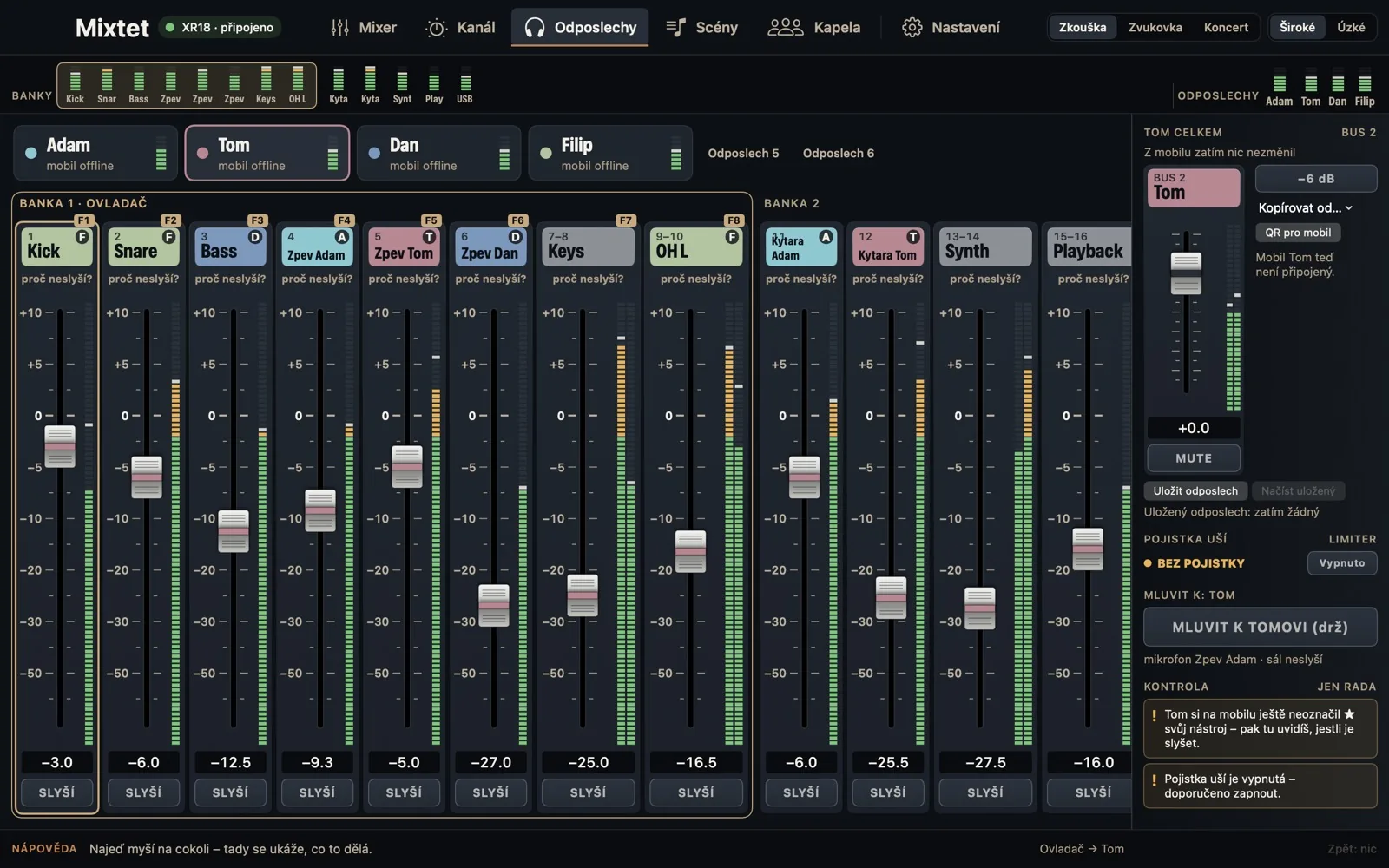This screenshot has height=868, width=1389.
Task: Click the T badge on Kytara Tom channel
Action: (912, 237)
